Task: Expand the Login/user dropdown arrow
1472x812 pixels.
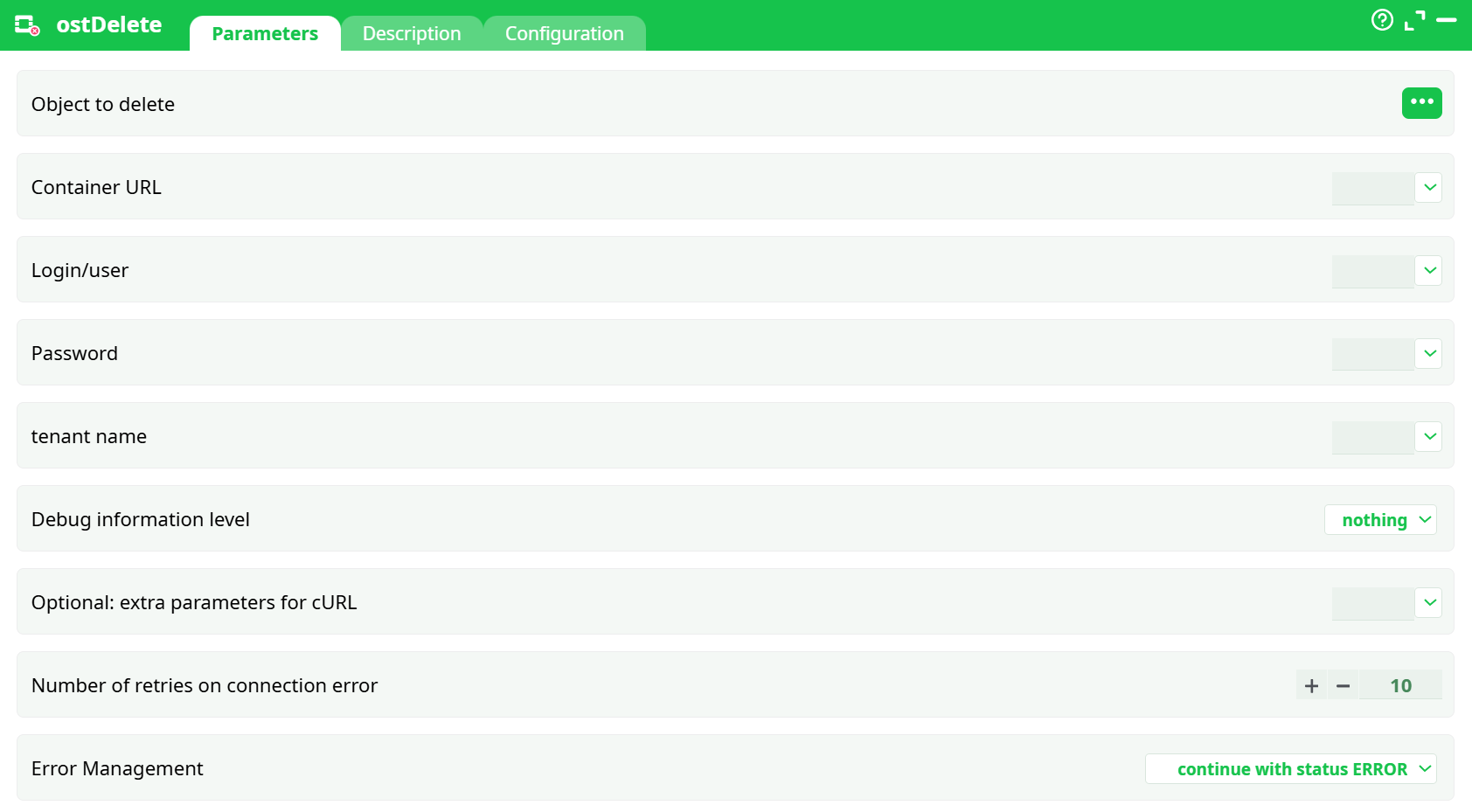Action: coord(1429,270)
